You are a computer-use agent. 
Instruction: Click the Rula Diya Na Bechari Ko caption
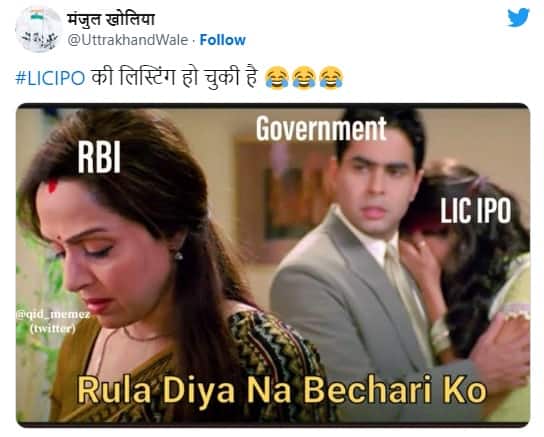coord(281,390)
